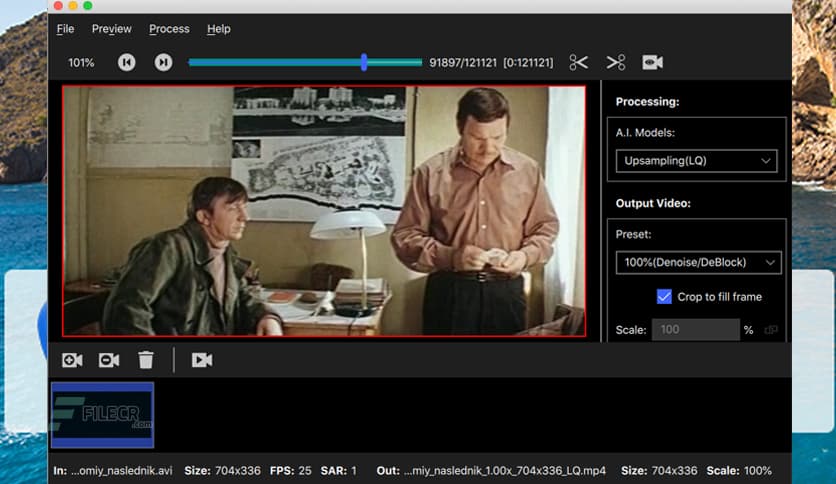Image resolution: width=836 pixels, height=484 pixels.
Task: Click the trash delete icon
Action: tap(146, 360)
